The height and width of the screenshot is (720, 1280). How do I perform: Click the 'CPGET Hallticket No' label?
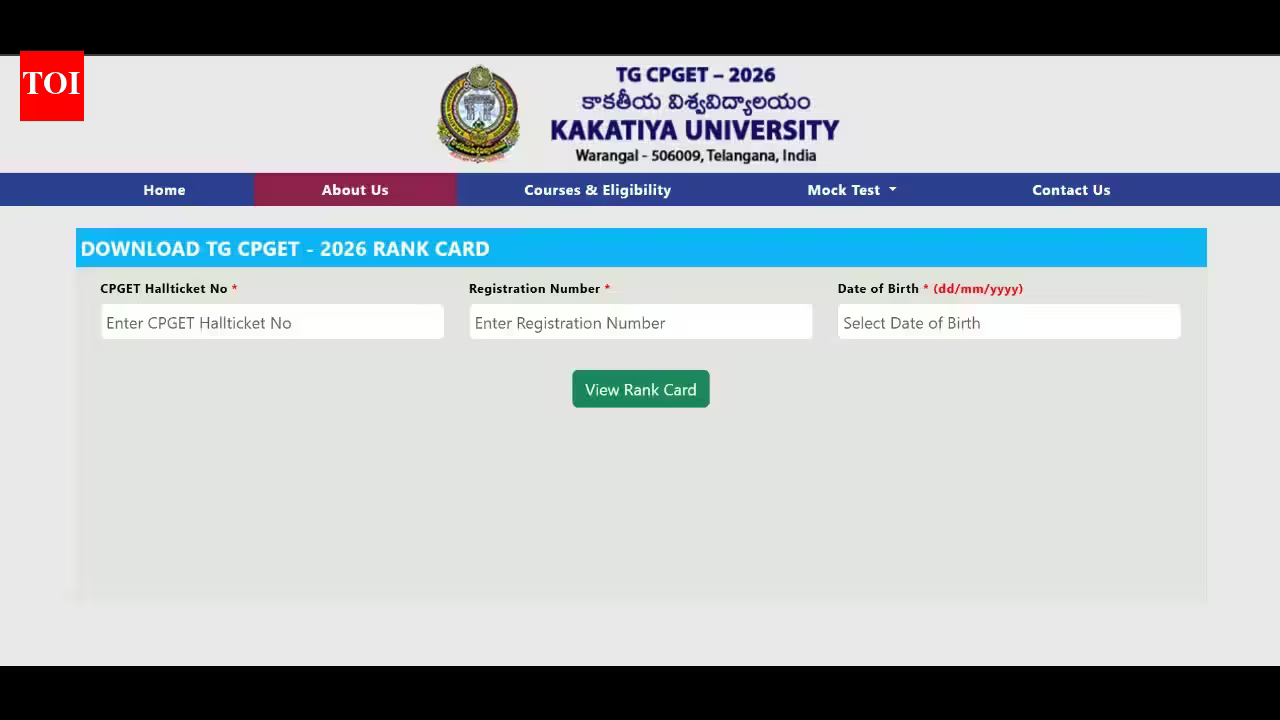164,289
